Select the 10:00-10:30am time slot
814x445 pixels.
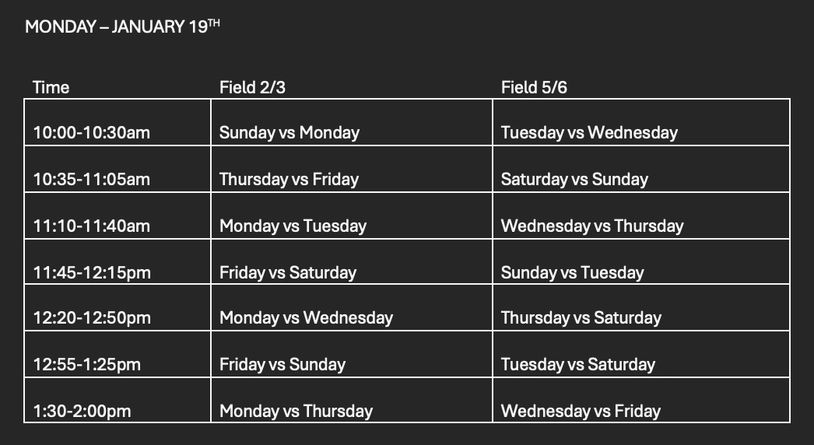91,132
